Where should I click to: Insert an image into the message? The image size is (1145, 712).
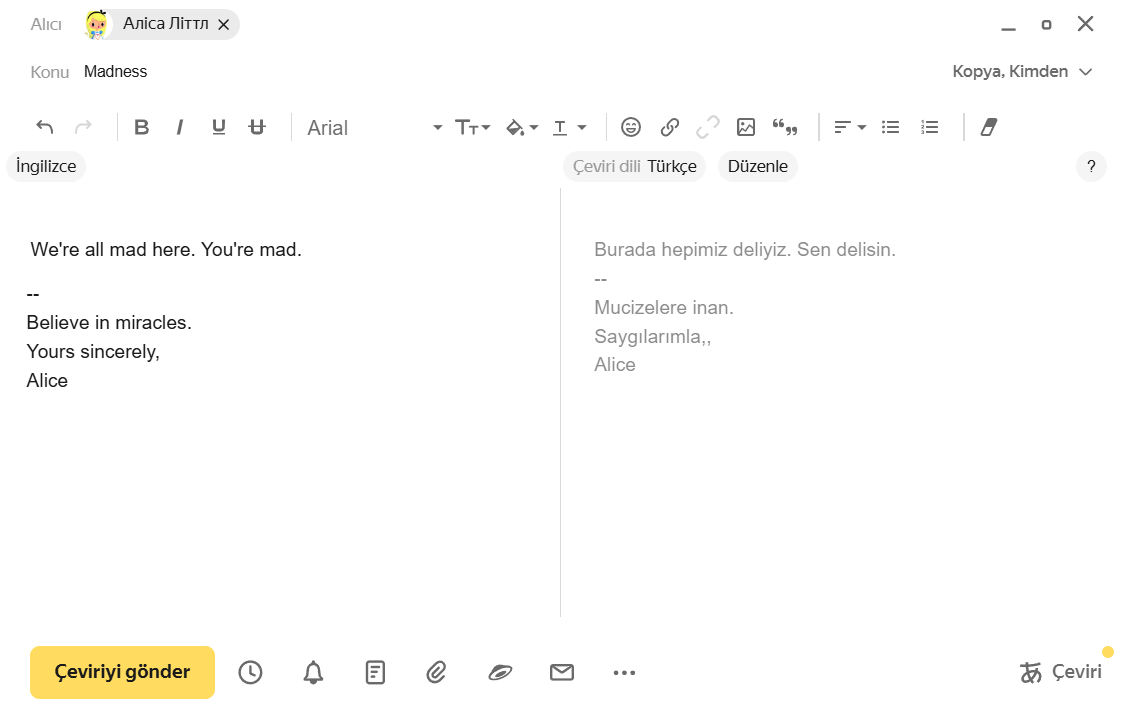[x=746, y=127]
